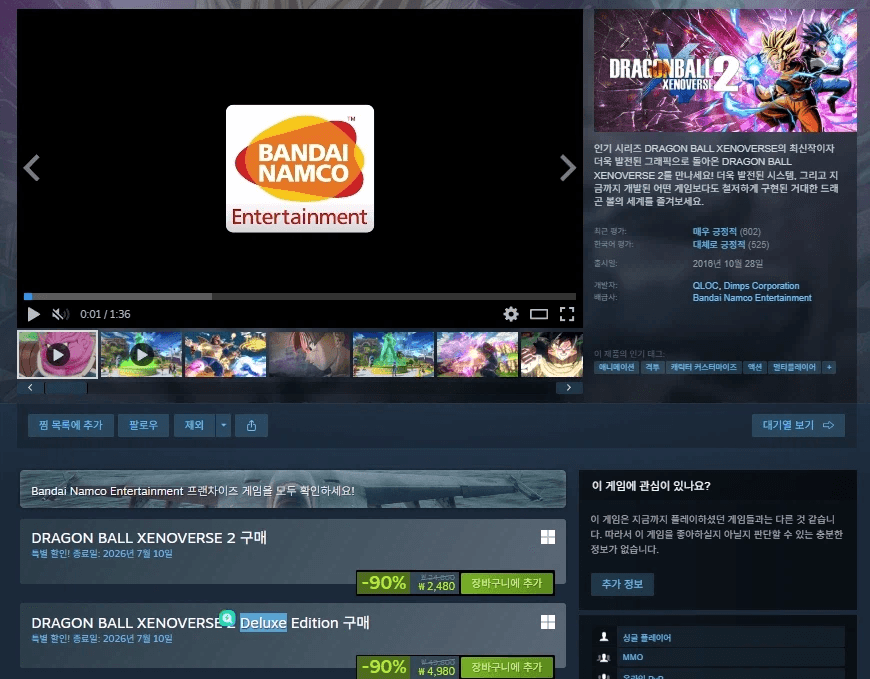
Task: Select the 멀티플레이어 tag
Action: click(795, 367)
